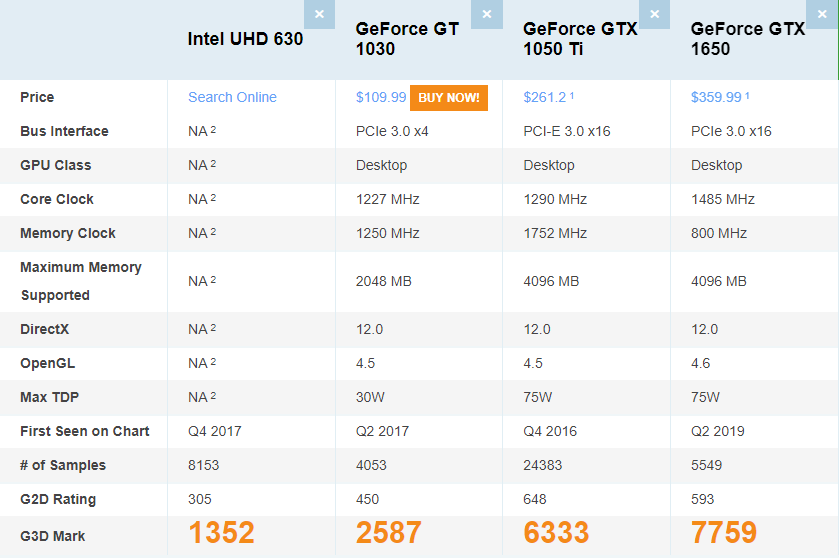This screenshot has width=839, height=558.
Task: Close the GeForce GTX 1050 Ti column
Action: [655, 14]
